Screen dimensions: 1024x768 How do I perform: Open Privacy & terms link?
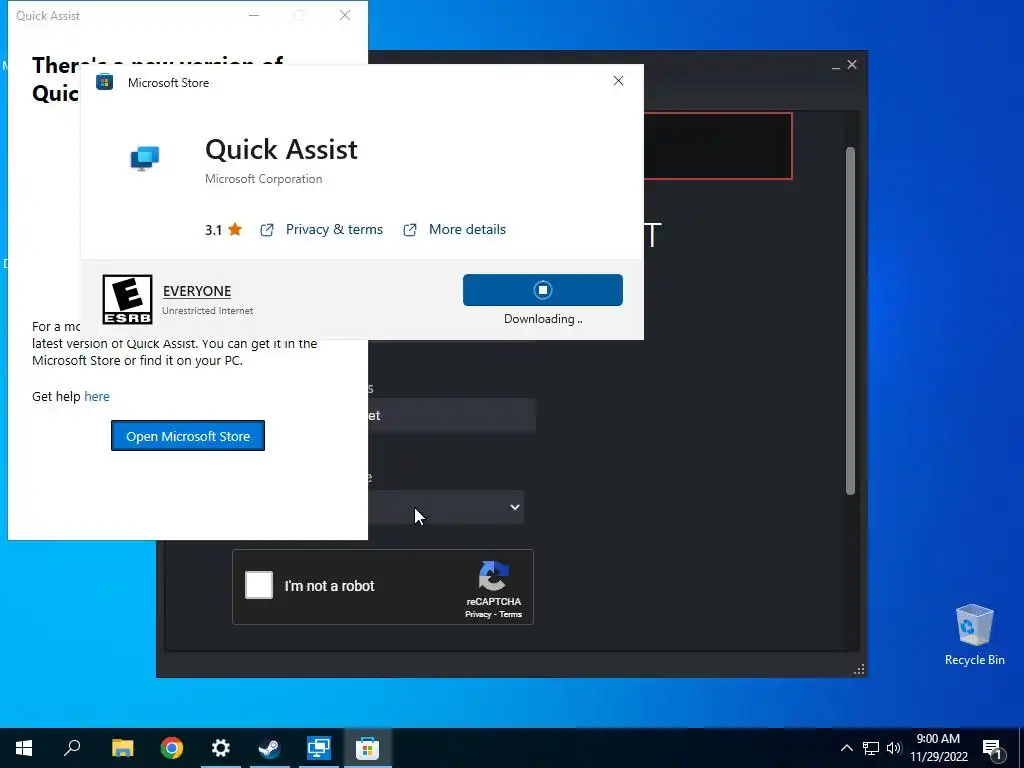(334, 229)
